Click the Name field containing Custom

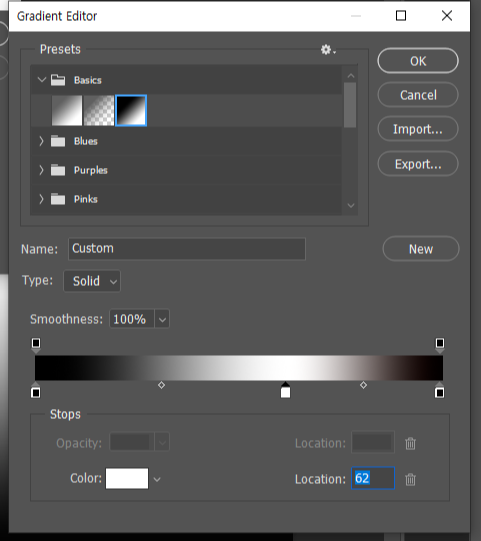pyautogui.click(x=187, y=249)
